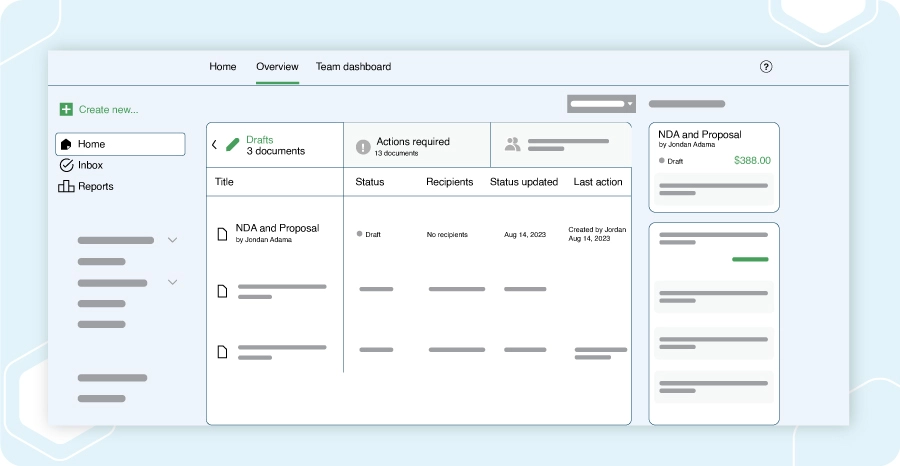Screen dimensions: 900x466
Task: Click the Recipients column header
Action: click(x=449, y=182)
